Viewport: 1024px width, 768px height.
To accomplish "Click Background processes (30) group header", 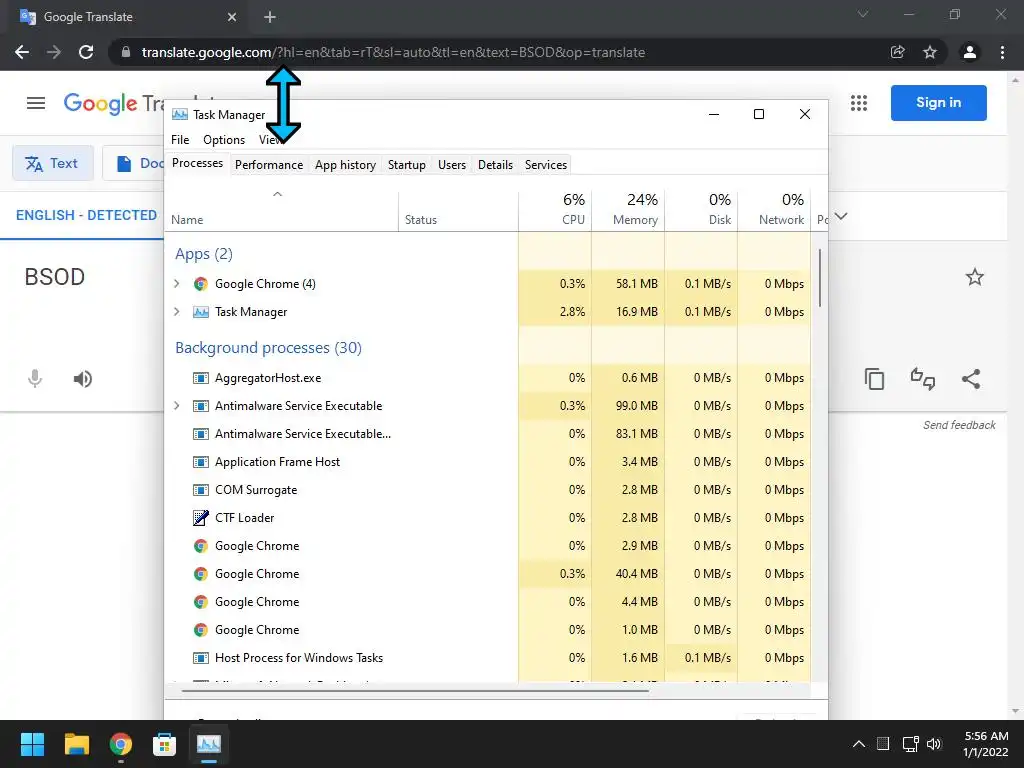I will (268, 348).
